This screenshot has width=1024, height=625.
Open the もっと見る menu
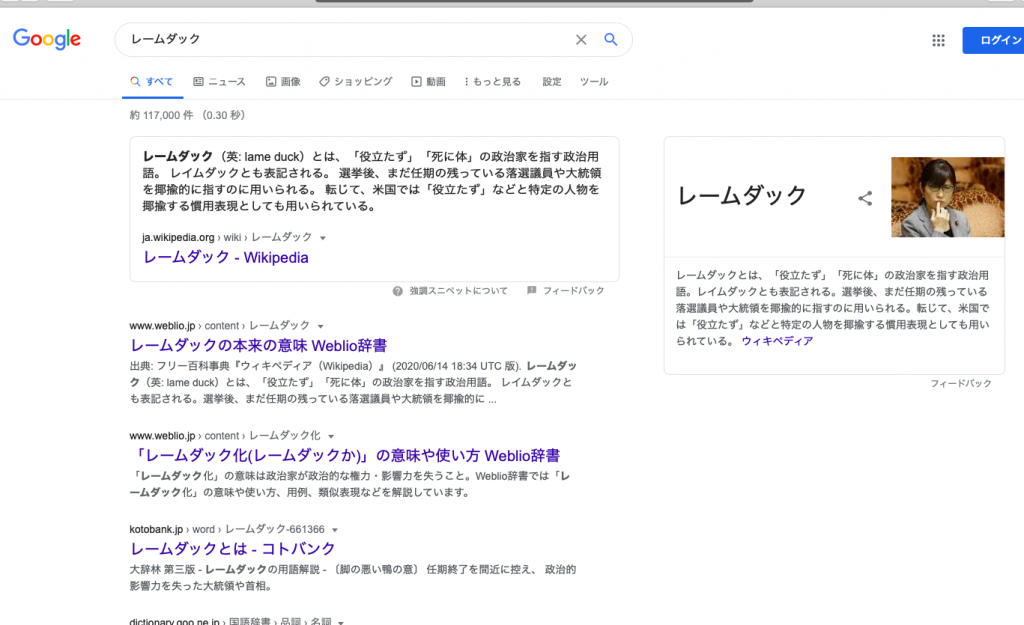(492, 82)
